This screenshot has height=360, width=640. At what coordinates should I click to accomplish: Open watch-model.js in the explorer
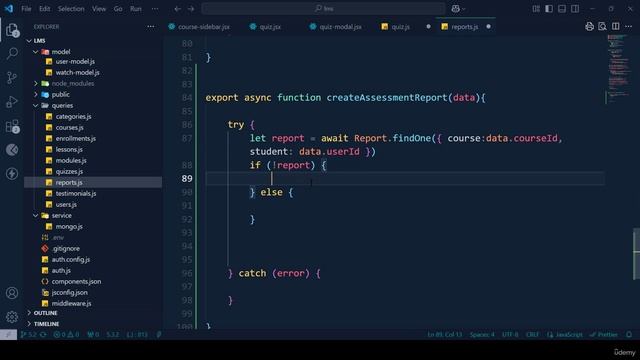coord(77,72)
